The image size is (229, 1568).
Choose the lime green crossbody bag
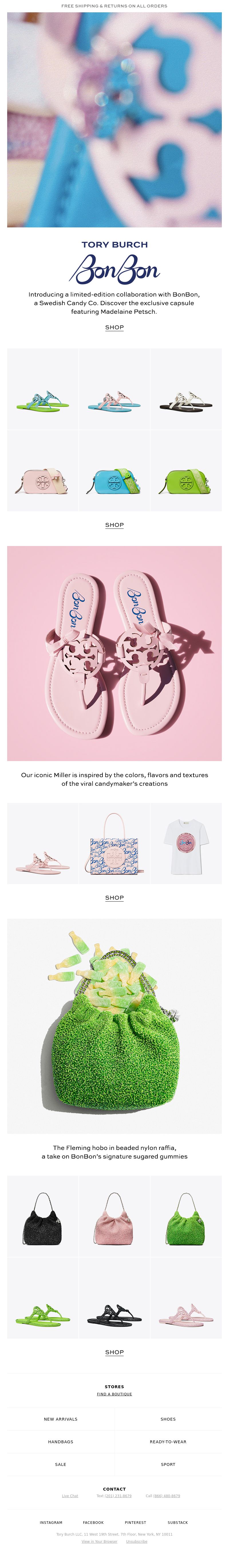pos(186,471)
